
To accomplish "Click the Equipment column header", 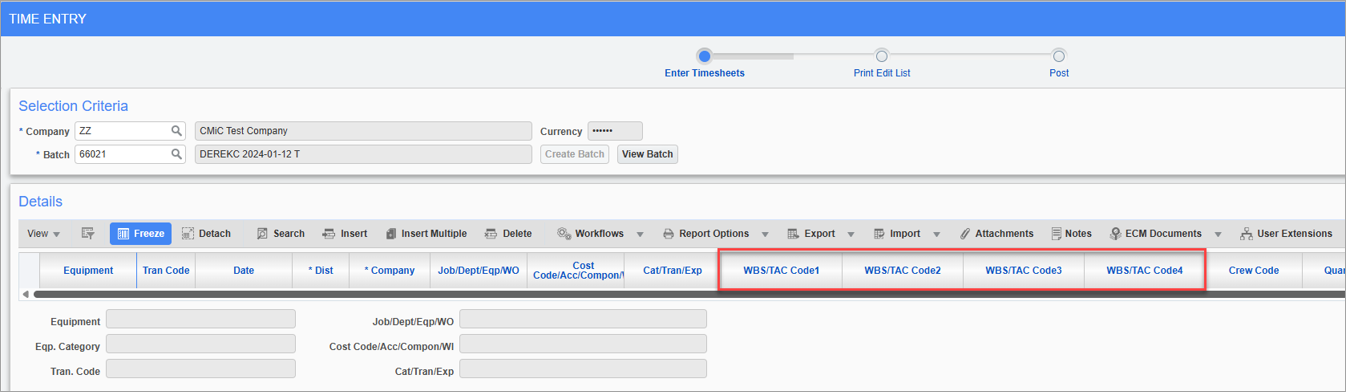I will [88, 270].
